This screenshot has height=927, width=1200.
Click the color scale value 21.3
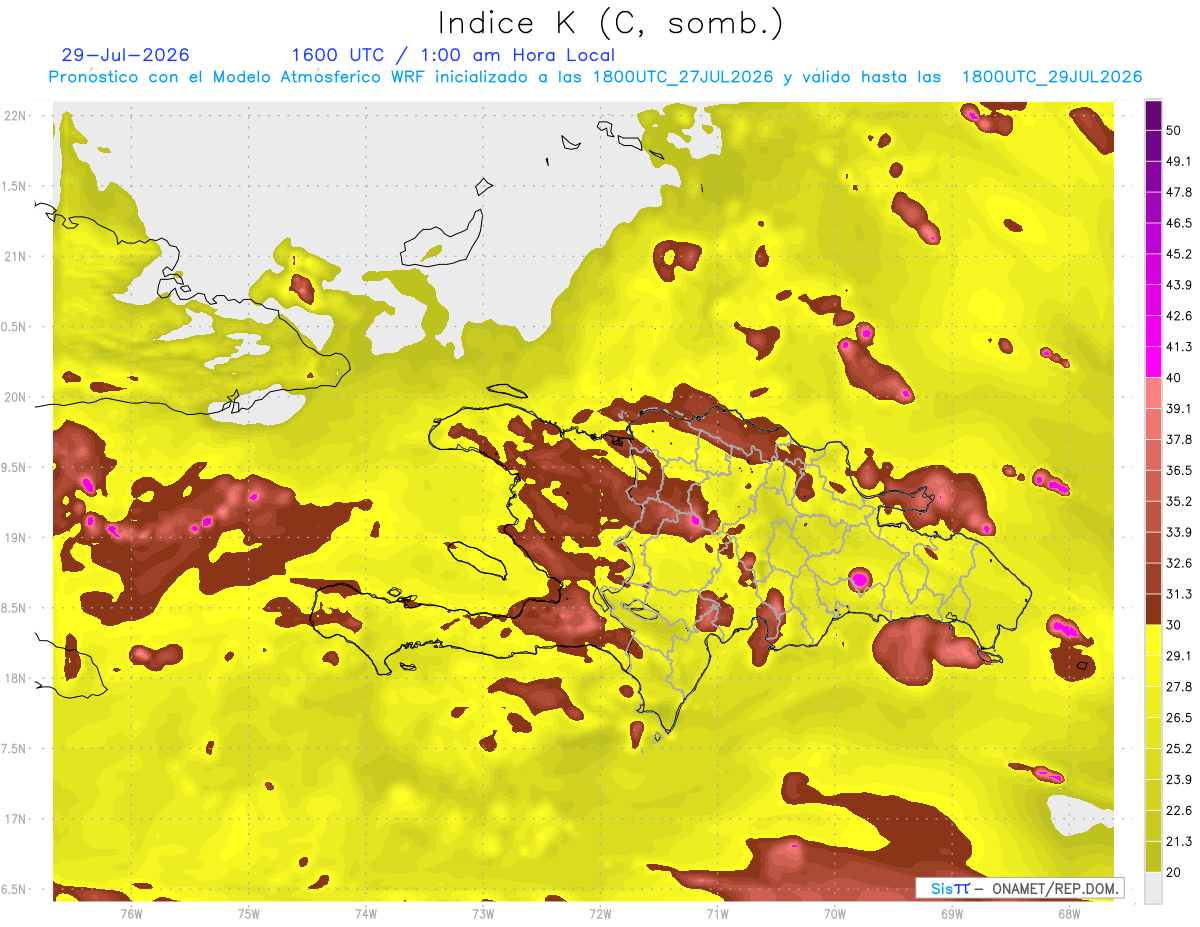point(1179,842)
